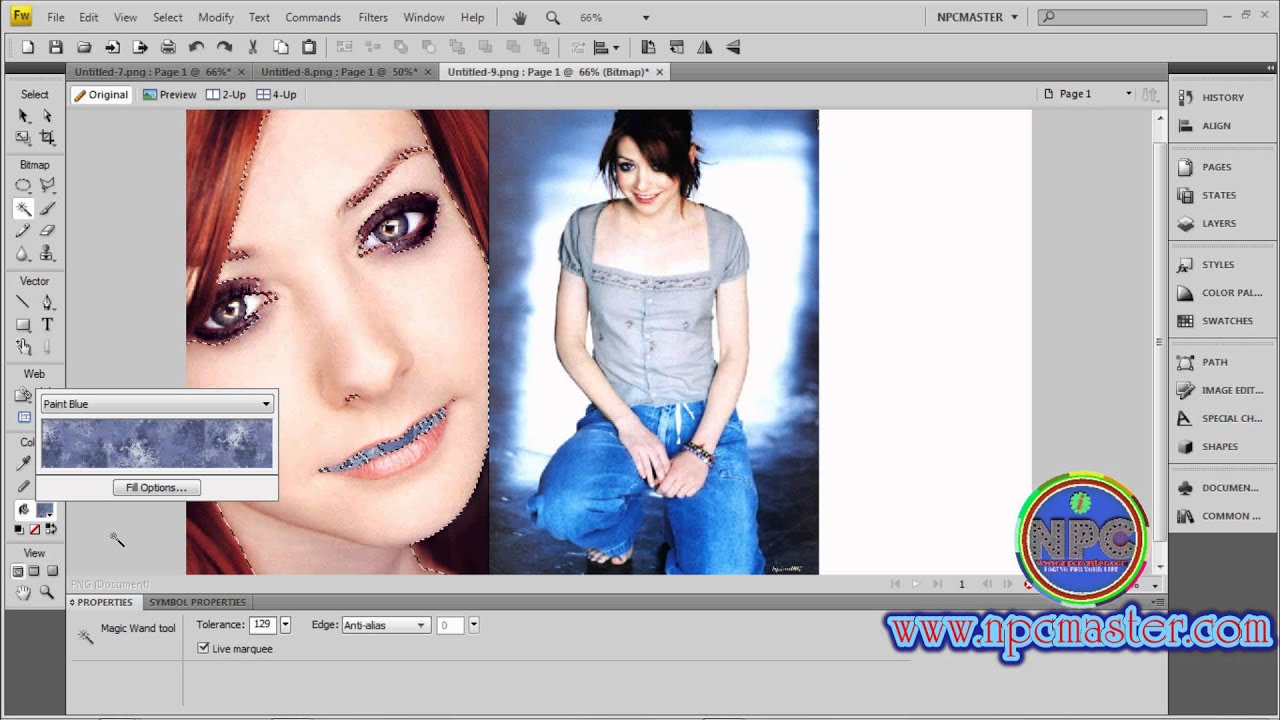Click the Print icon in toolbar
Viewport: 1280px width, 720px height.
click(168, 47)
